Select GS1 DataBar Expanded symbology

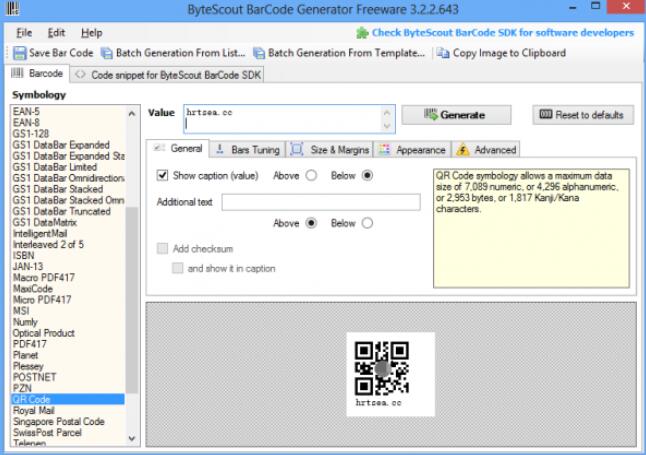pos(61,145)
